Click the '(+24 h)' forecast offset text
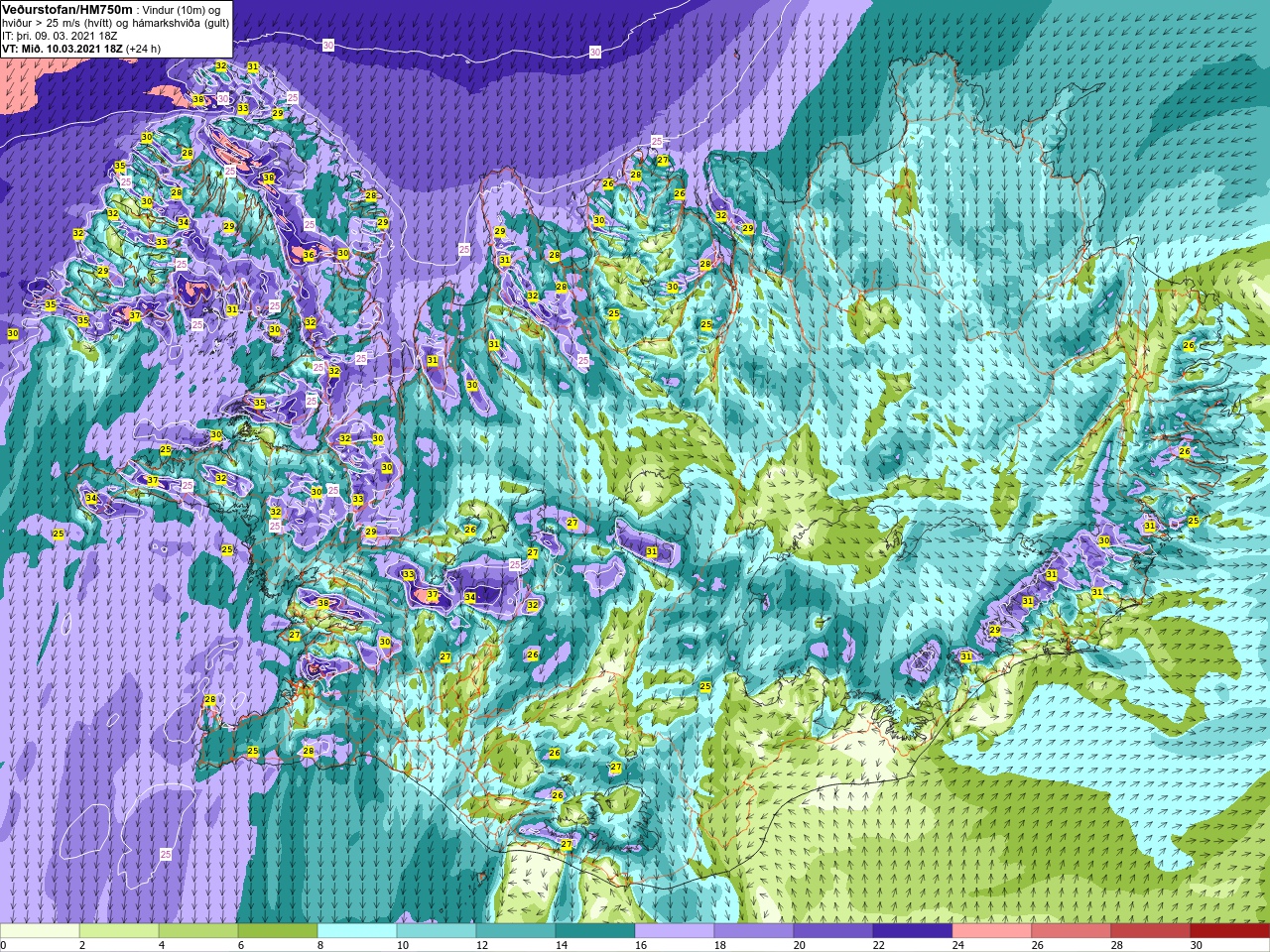 (144, 48)
